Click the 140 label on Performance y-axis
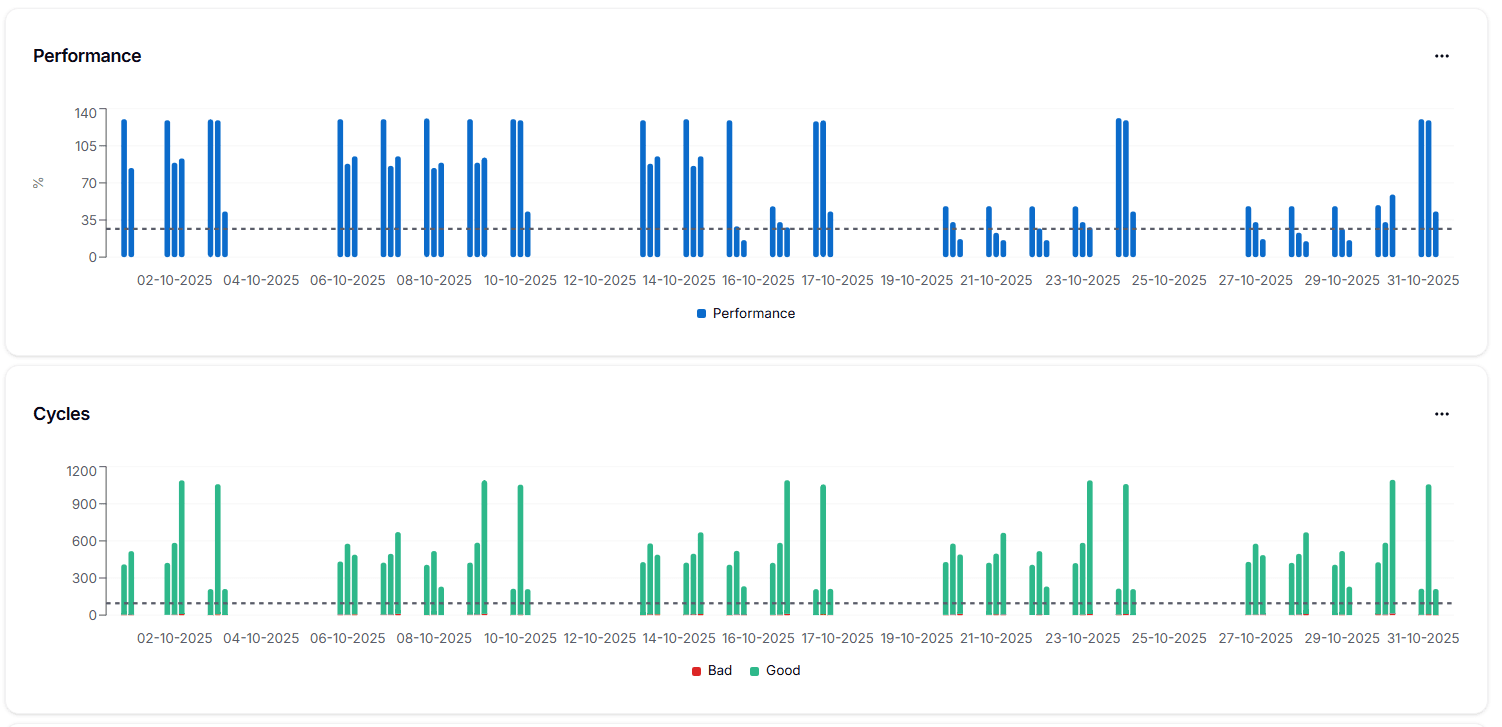1502x727 pixels. 84,113
